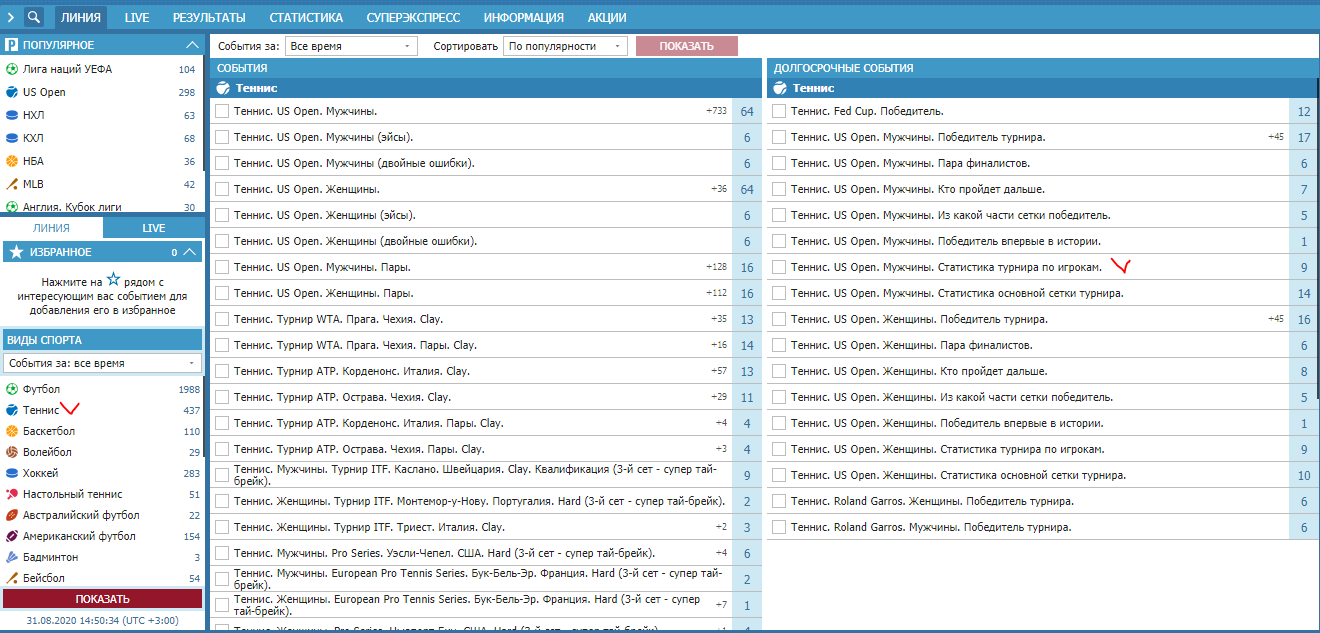1320x633 pixels.
Task: Click the football icon in sports list
Action: pyautogui.click(x=12, y=389)
